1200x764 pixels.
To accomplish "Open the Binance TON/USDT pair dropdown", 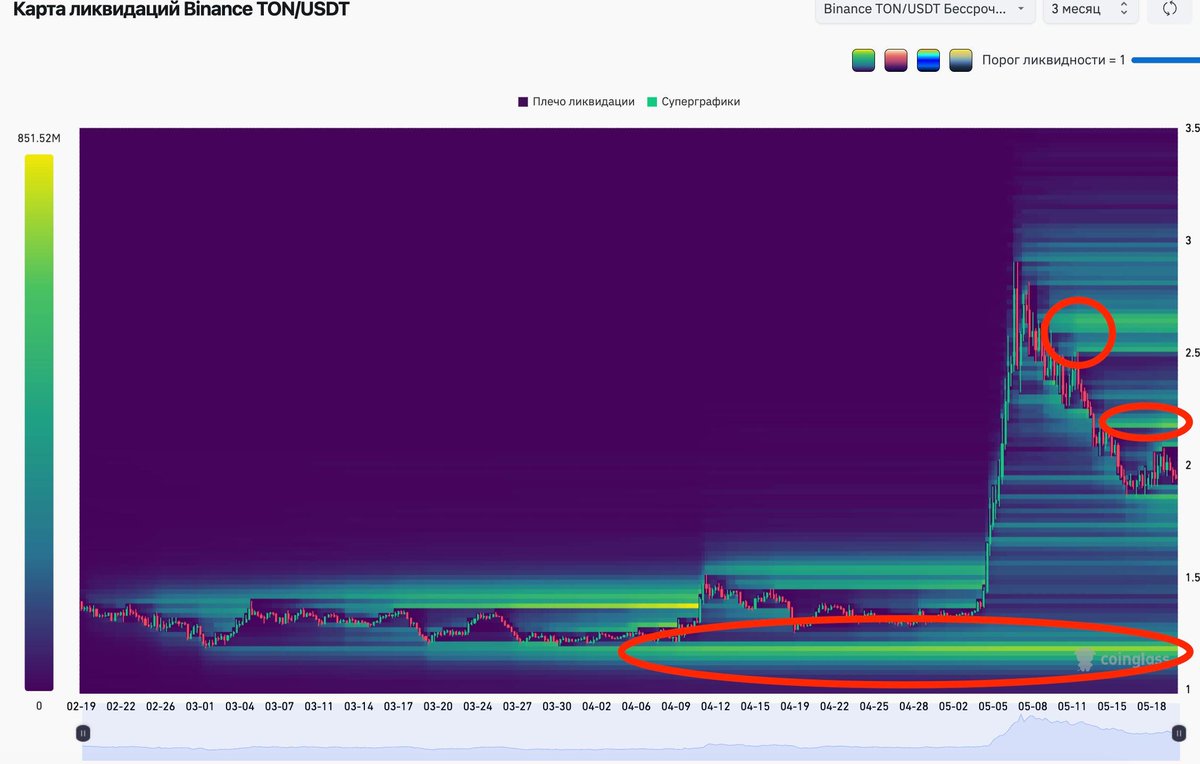I will [924, 8].
